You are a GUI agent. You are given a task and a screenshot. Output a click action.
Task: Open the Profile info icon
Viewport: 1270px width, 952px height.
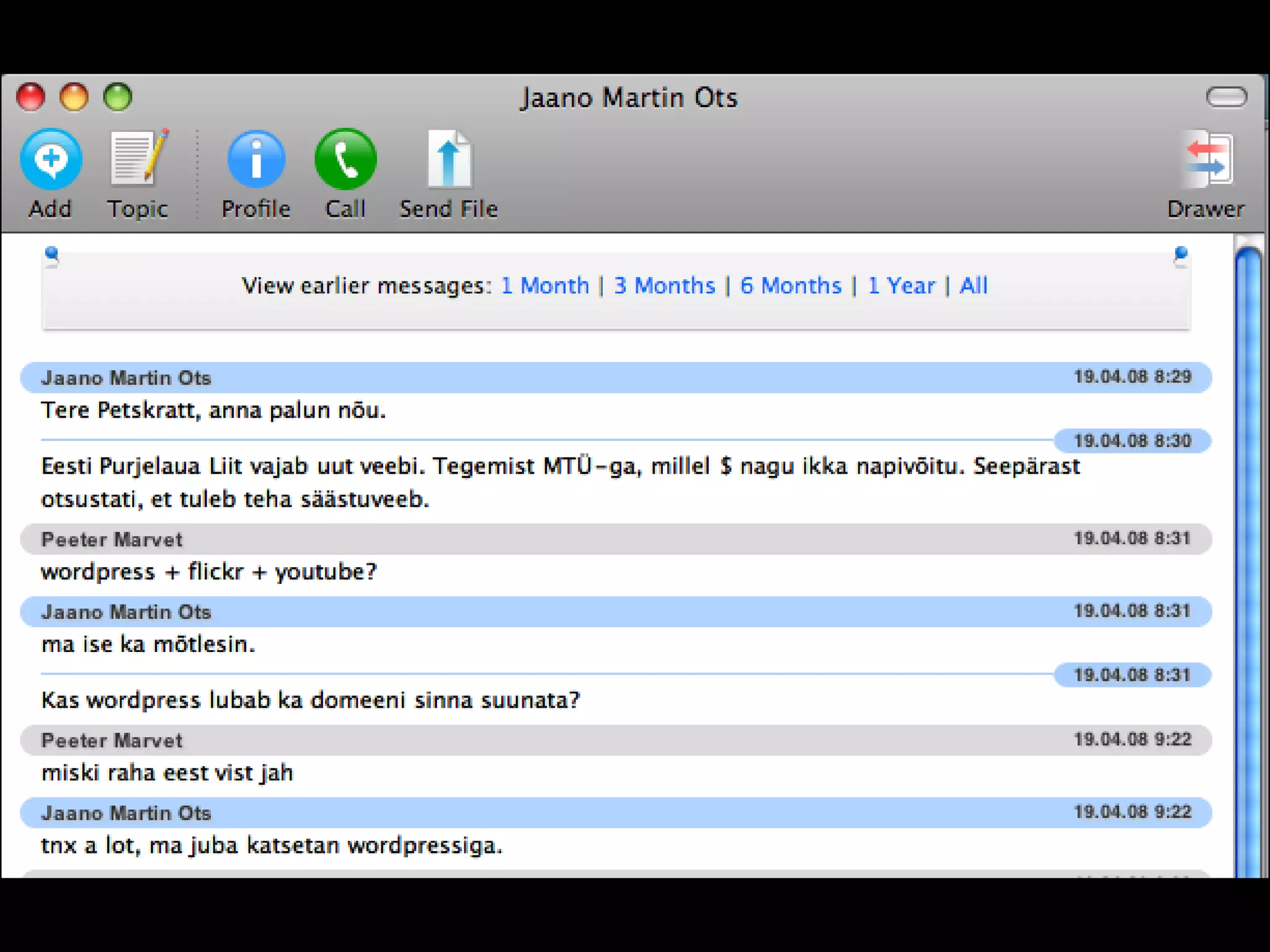point(255,159)
